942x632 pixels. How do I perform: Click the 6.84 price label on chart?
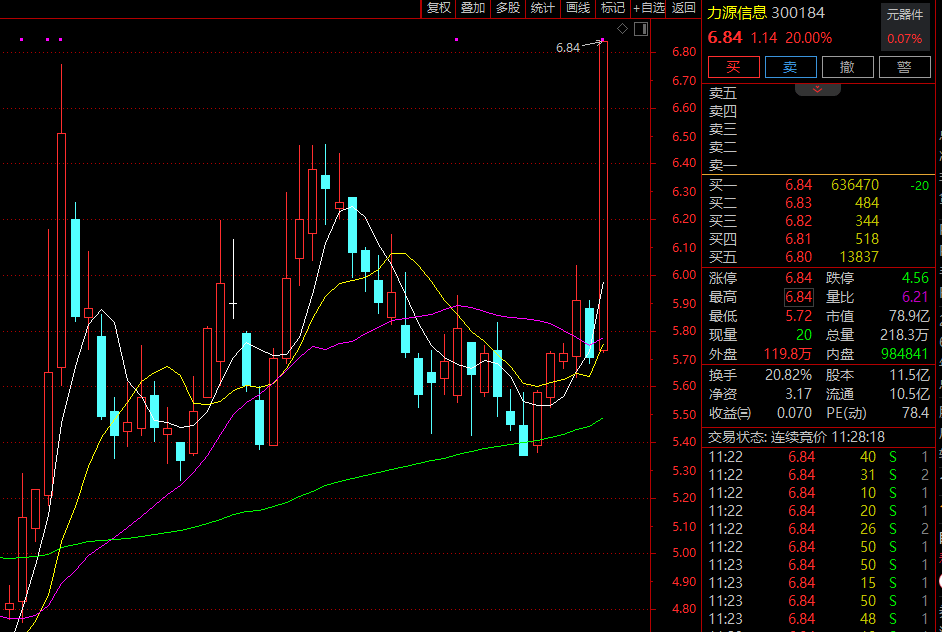(568, 47)
